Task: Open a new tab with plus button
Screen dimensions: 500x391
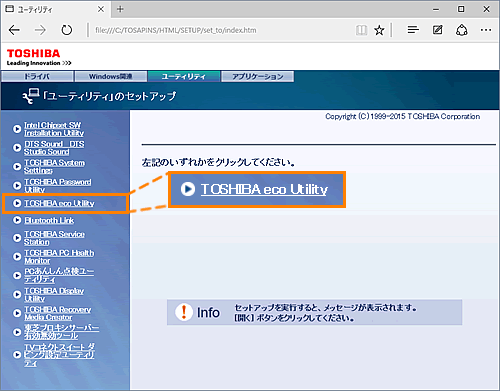Action: coord(120,9)
